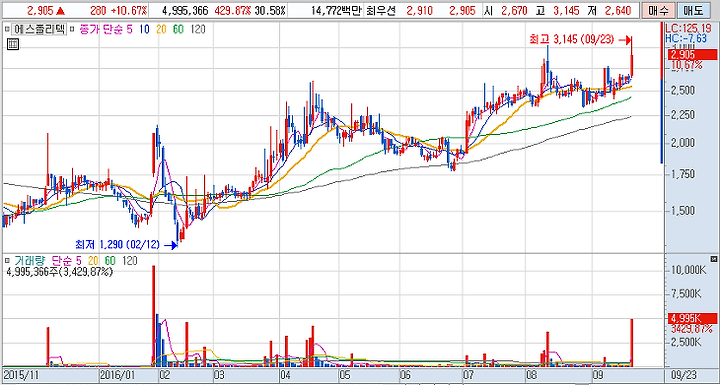This screenshot has height=385, width=720.
Task: Select the volume 60 moving-average legend
Action: pos(111,261)
